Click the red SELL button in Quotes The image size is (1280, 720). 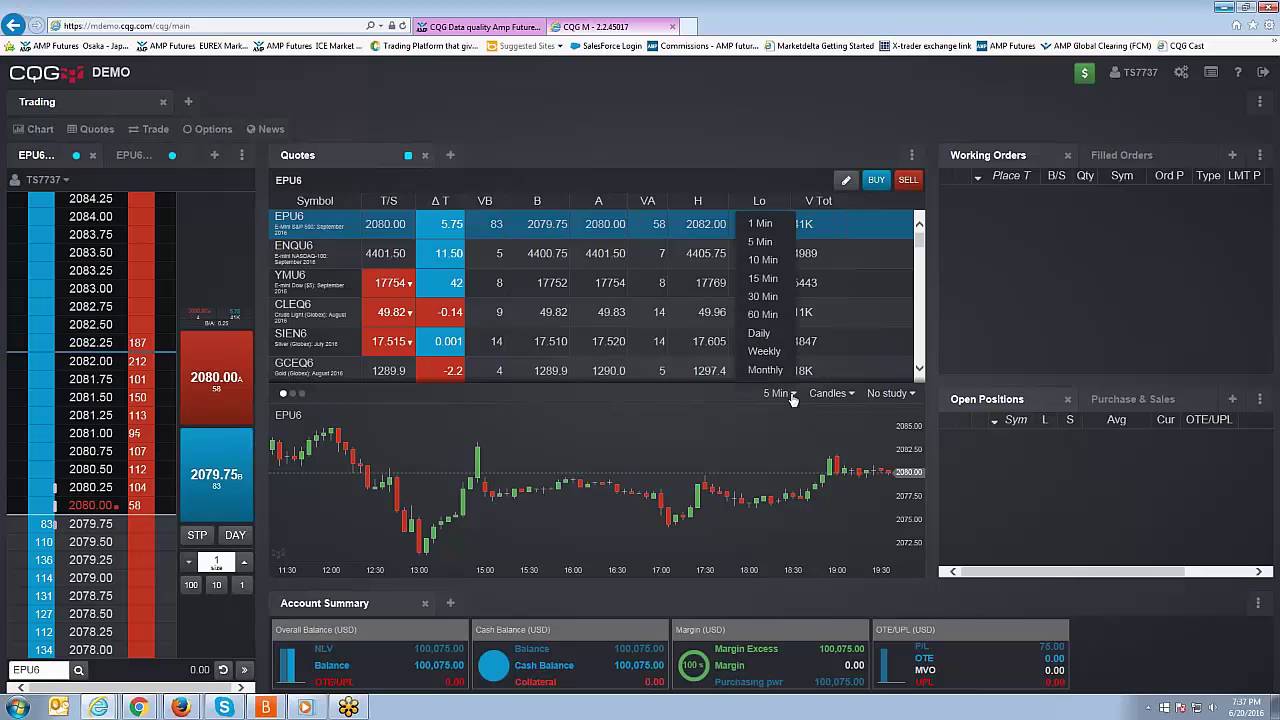[x=908, y=180]
